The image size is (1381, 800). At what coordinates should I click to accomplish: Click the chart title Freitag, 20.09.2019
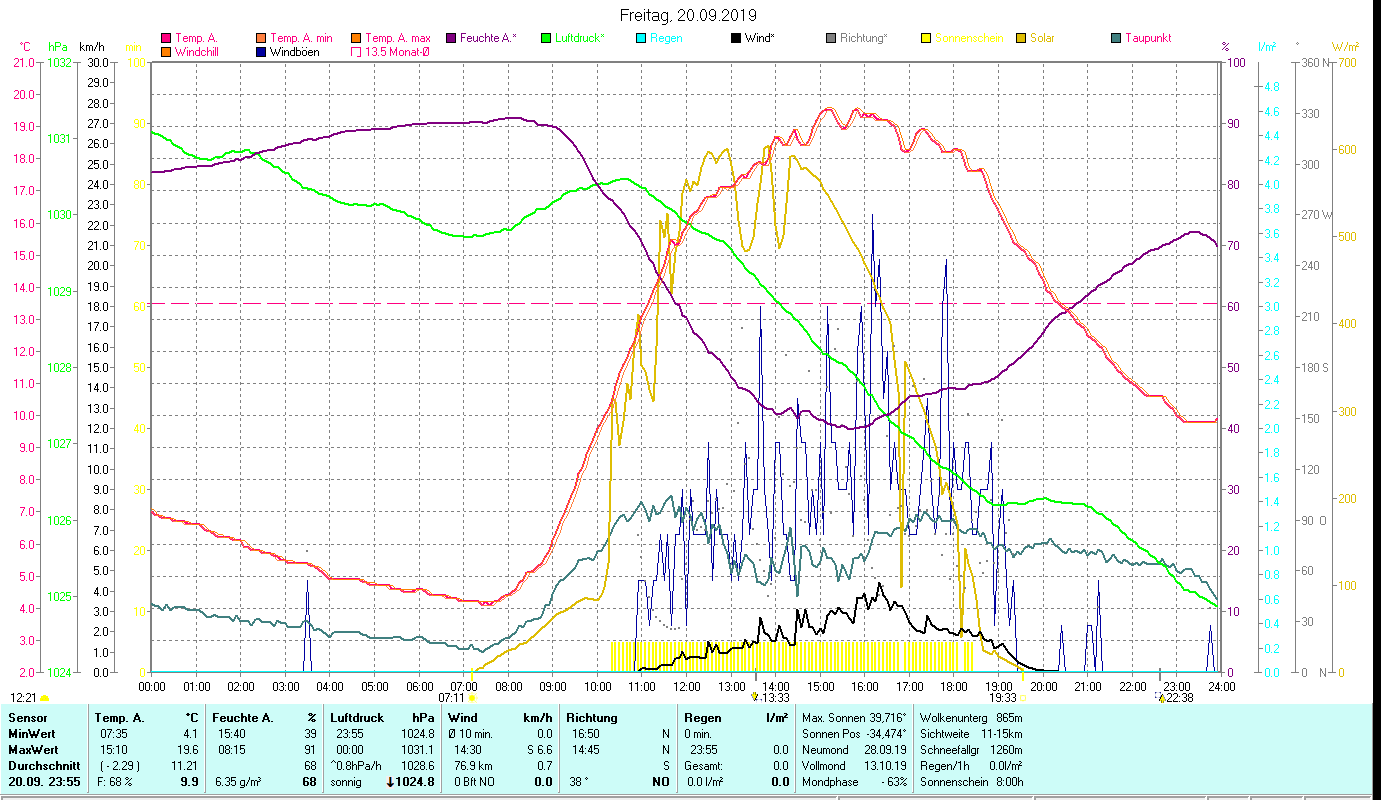click(688, 15)
